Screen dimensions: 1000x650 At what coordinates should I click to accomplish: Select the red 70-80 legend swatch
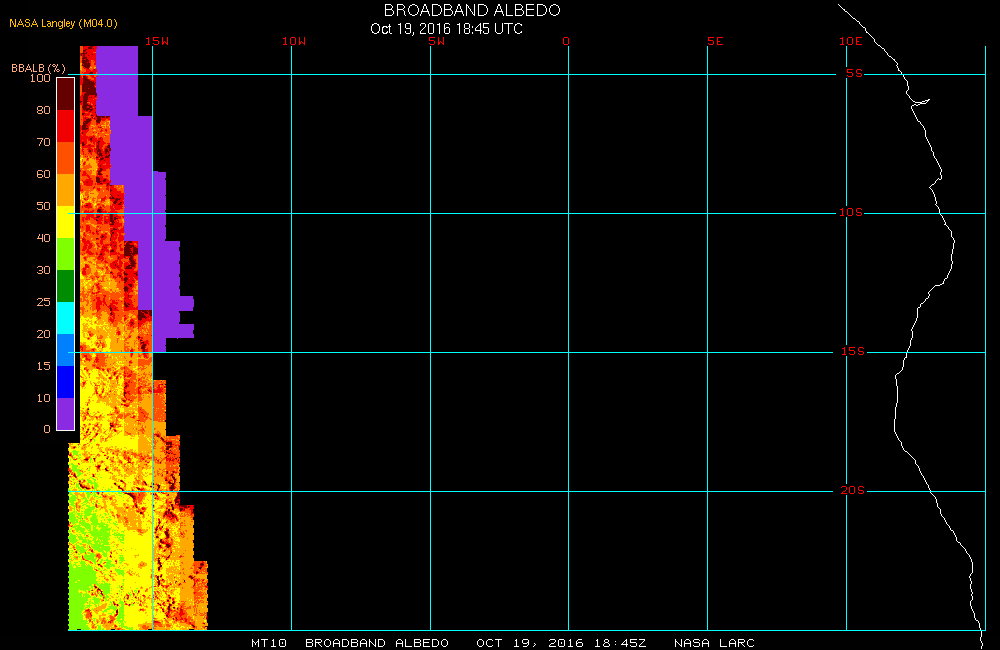click(x=66, y=126)
